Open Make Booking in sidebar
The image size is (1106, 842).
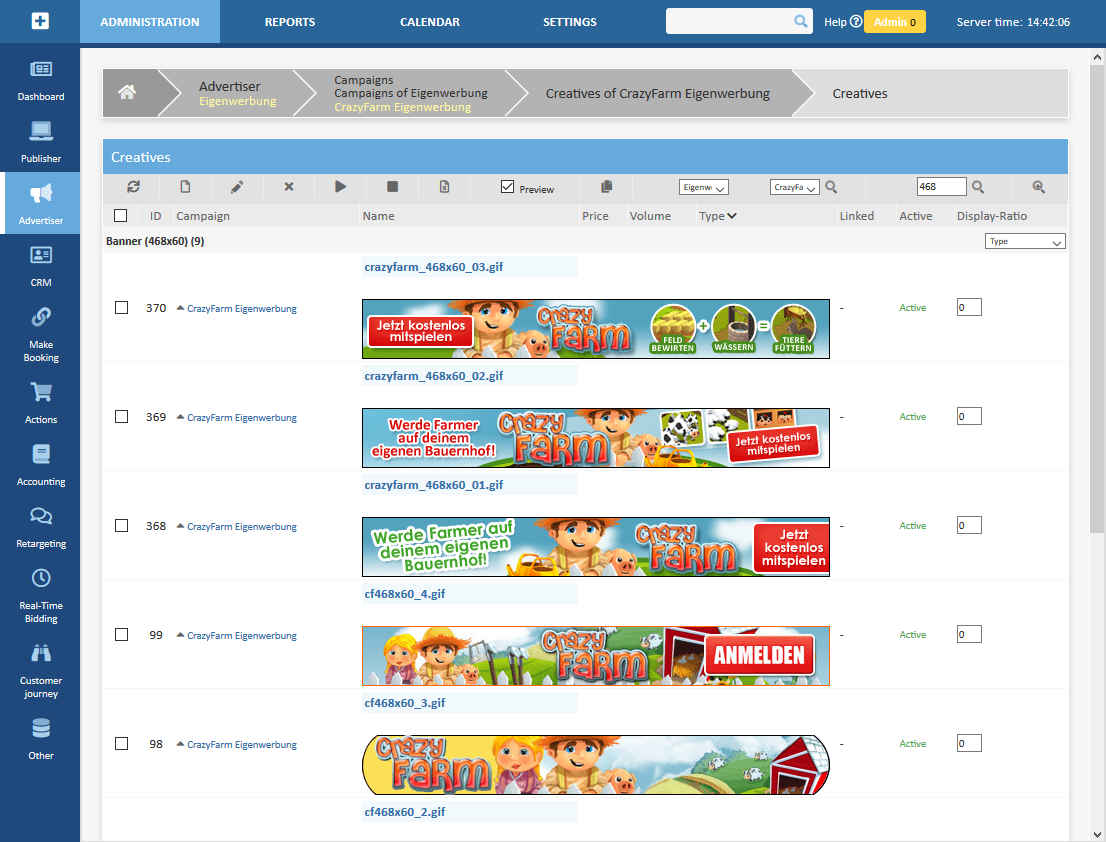(x=40, y=335)
